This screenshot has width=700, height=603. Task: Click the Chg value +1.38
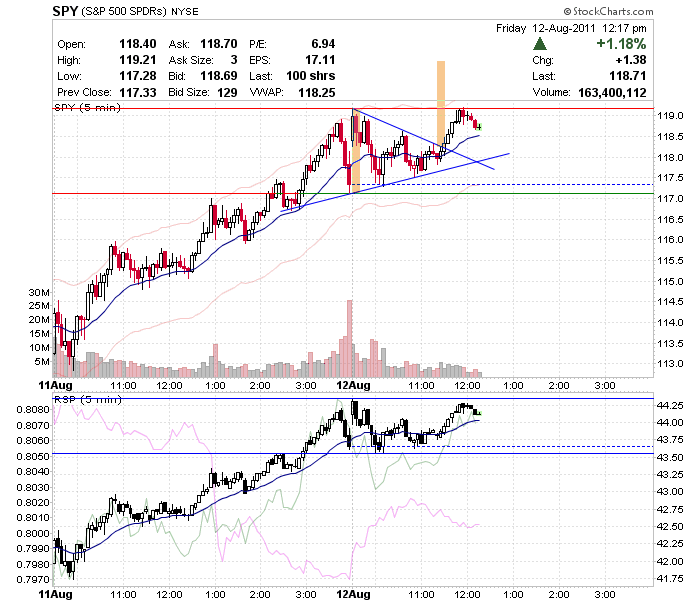coord(631,60)
